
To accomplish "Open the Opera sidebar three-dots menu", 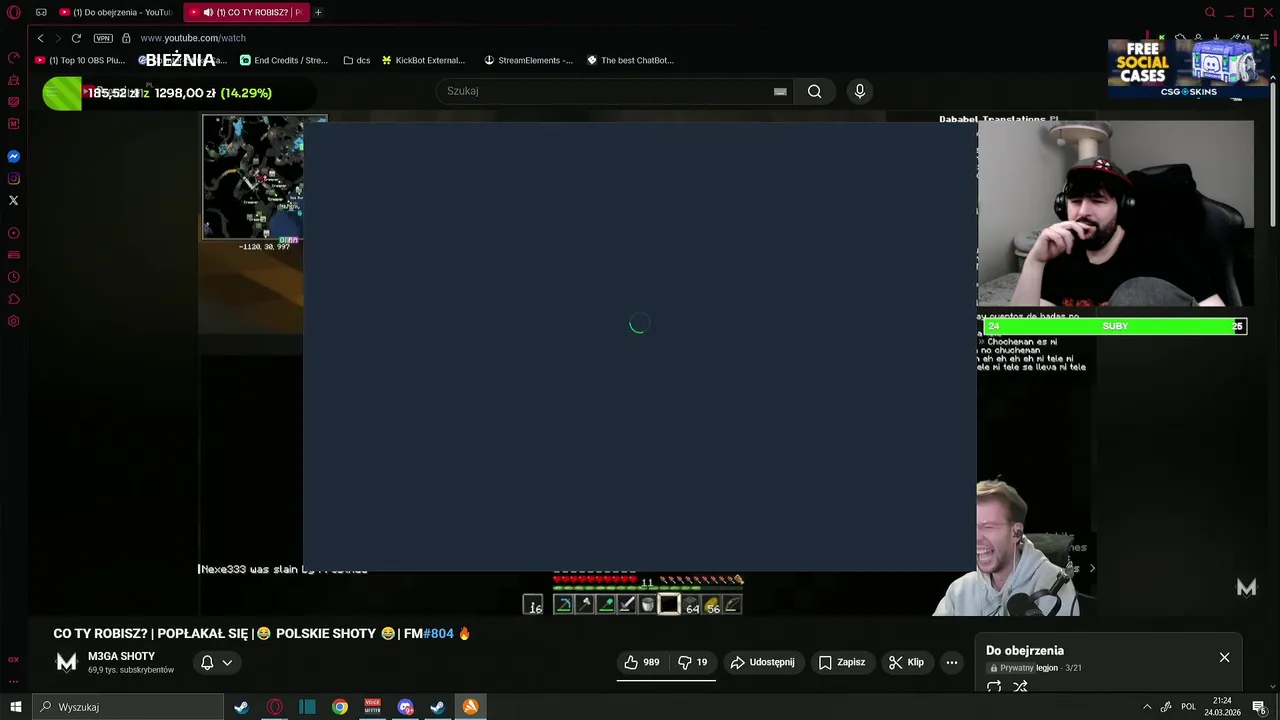I will [14, 682].
